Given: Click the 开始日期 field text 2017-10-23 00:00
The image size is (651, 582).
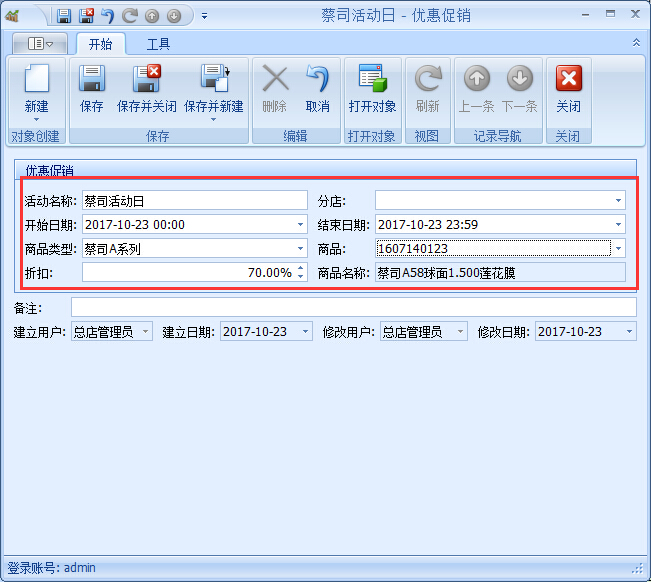Looking at the screenshot, I should point(135,225).
